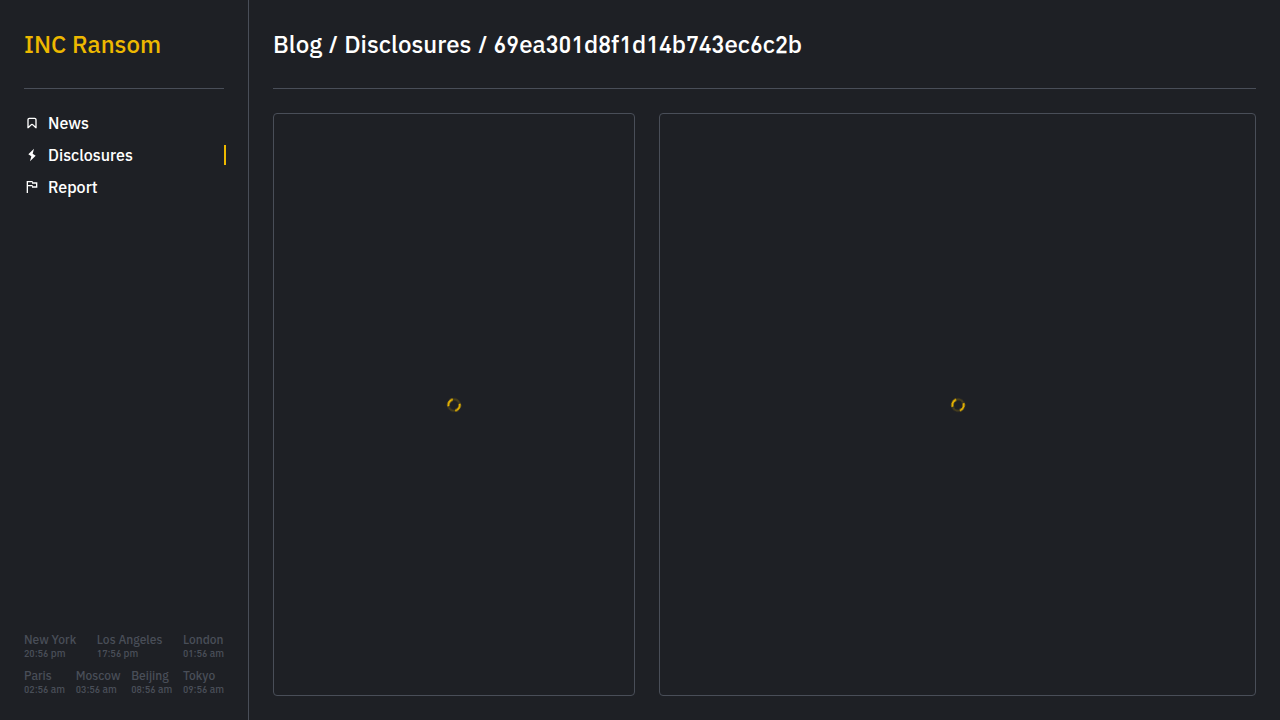Click the flag icon beside Report
The image size is (1280, 720).
tap(32, 187)
